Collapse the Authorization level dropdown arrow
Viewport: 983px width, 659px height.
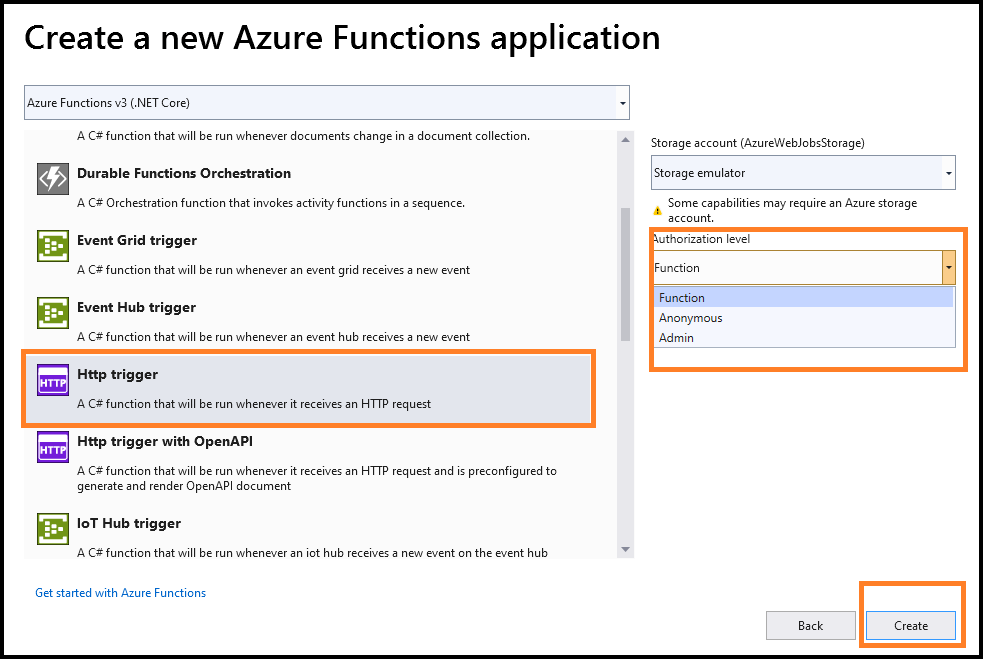(x=949, y=268)
